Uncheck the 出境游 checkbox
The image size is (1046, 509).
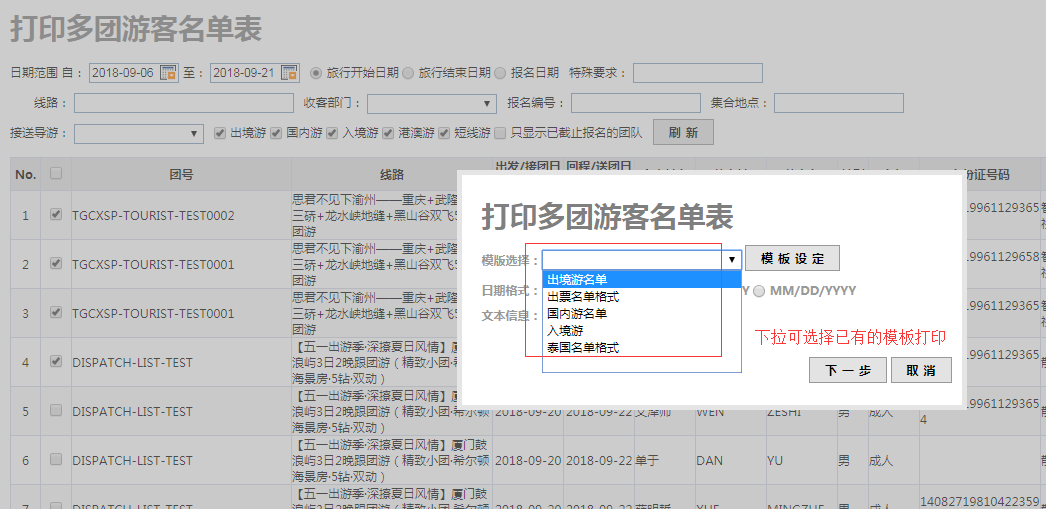point(221,132)
